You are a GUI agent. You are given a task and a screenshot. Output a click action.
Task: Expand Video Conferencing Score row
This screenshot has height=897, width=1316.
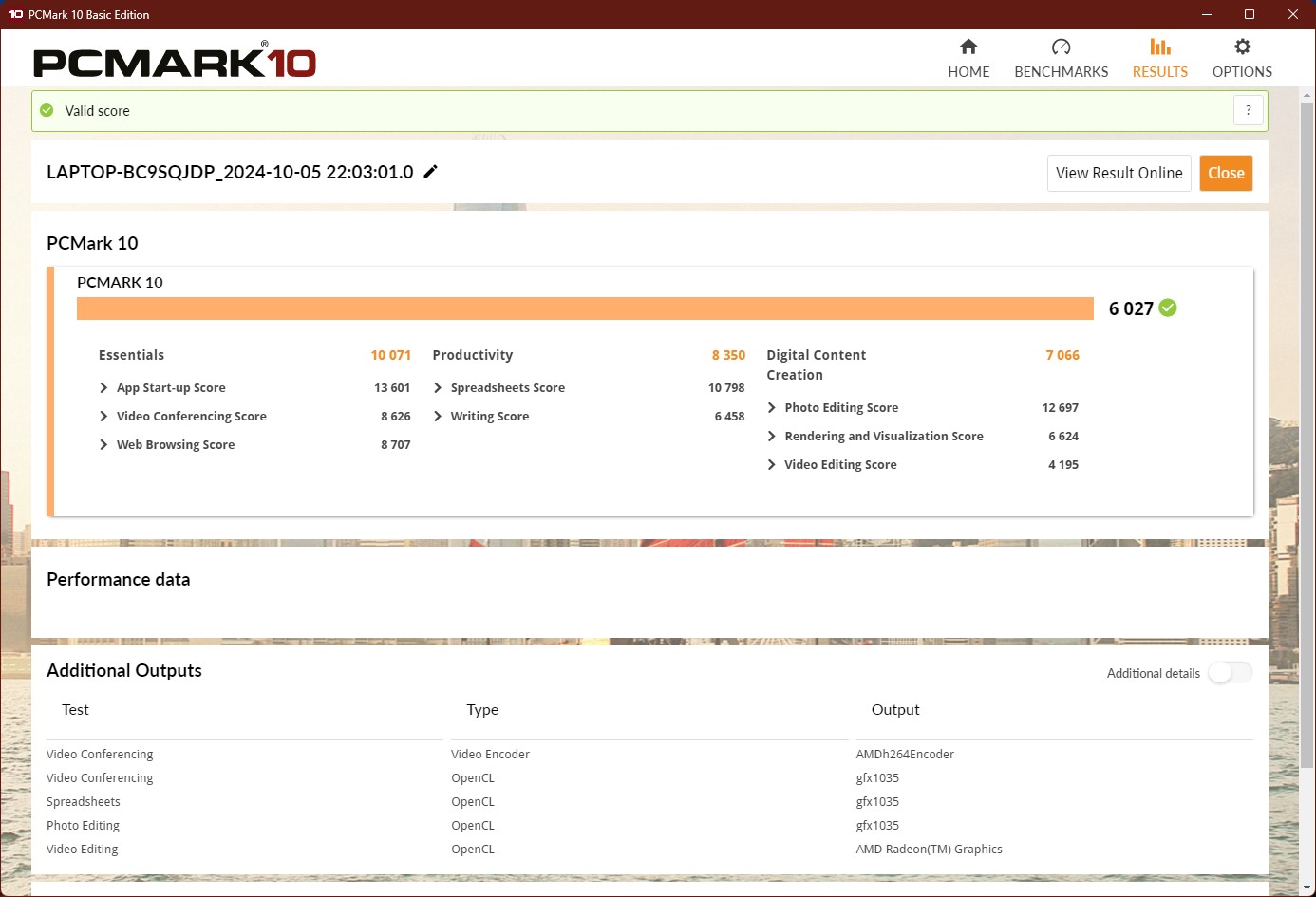[103, 416]
